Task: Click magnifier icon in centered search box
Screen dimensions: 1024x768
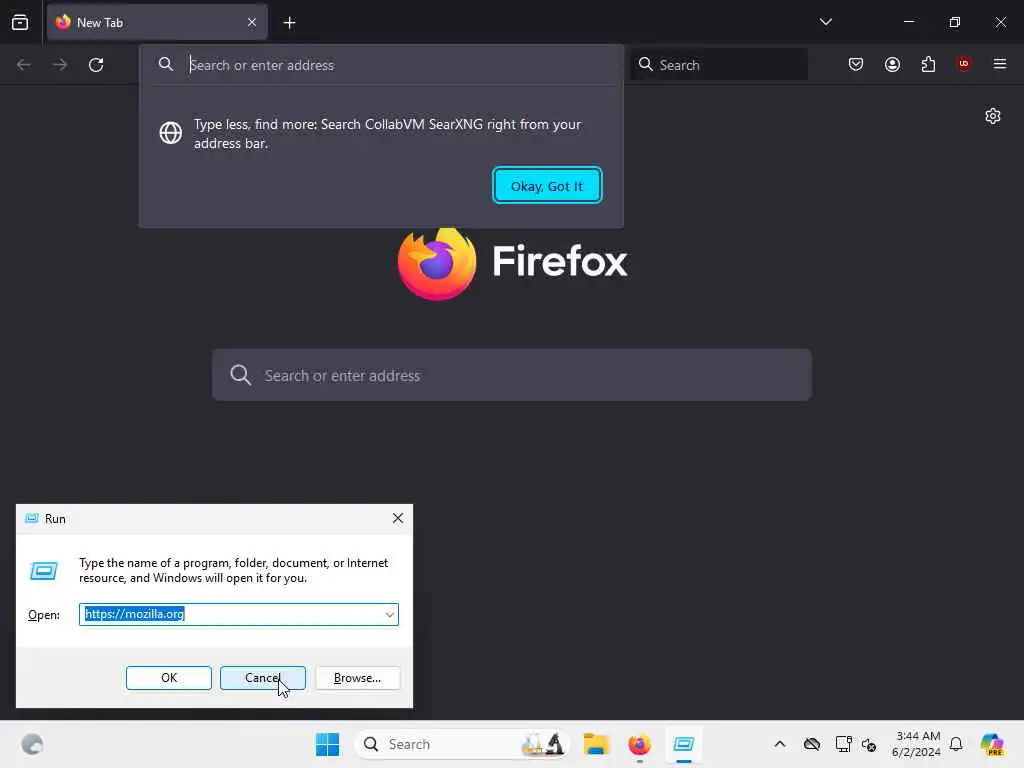Action: 240,375
